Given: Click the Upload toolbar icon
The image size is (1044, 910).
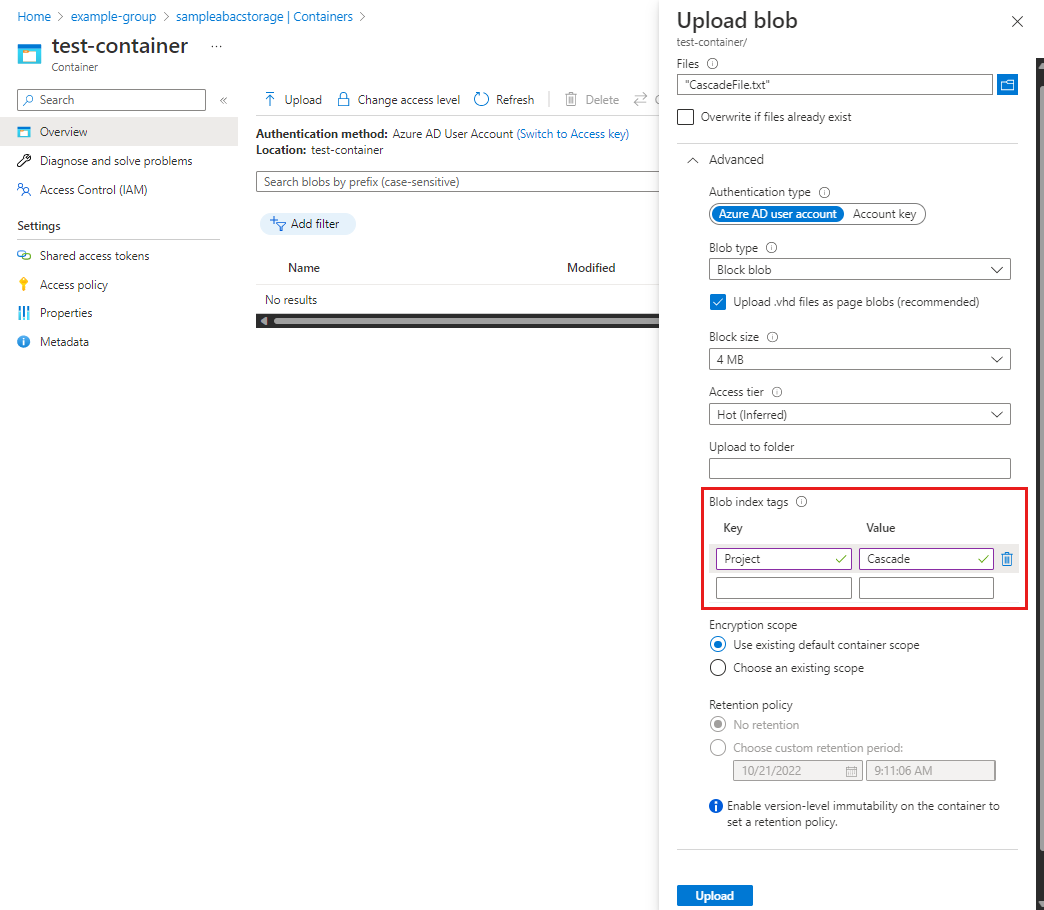Looking at the screenshot, I should [x=271, y=99].
